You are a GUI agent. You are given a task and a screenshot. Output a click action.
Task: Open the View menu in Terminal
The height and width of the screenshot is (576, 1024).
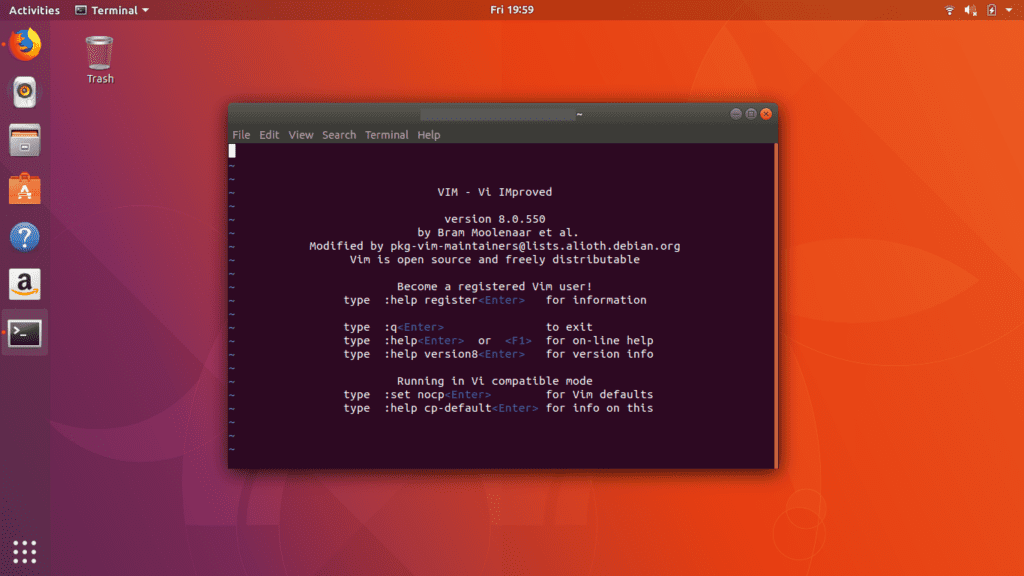click(x=300, y=134)
